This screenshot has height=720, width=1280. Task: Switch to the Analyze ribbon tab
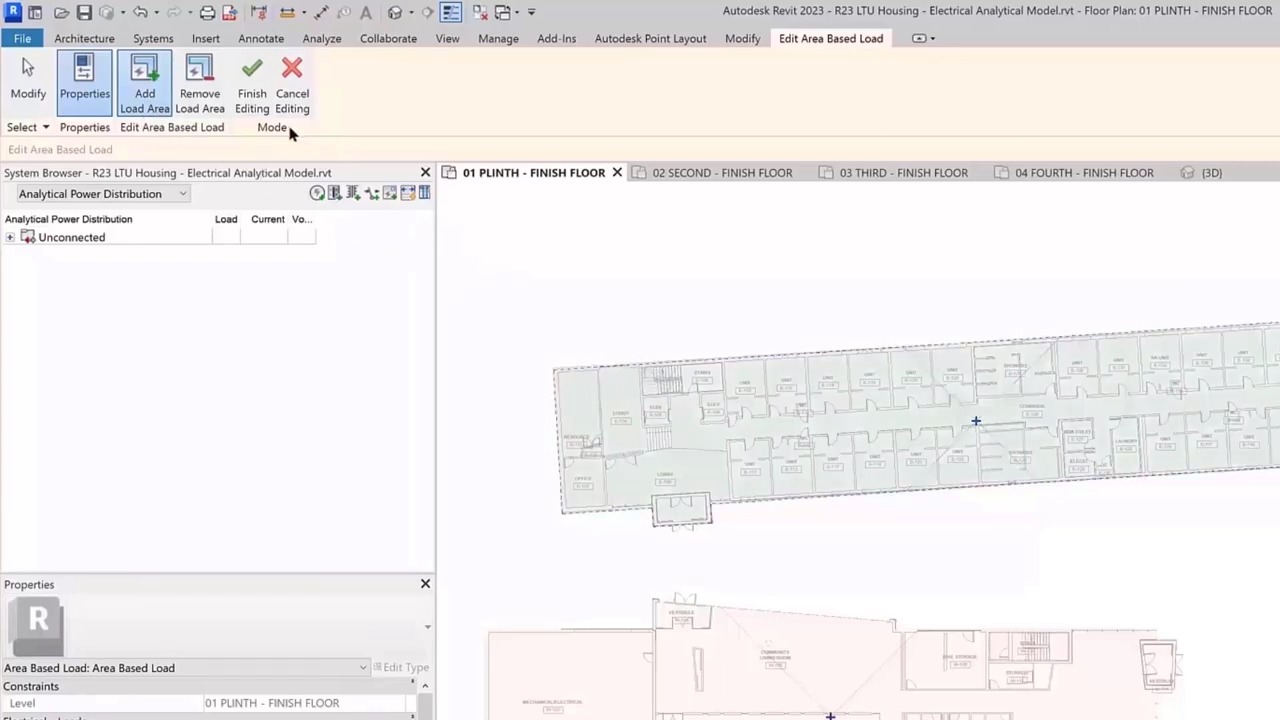pos(322,38)
